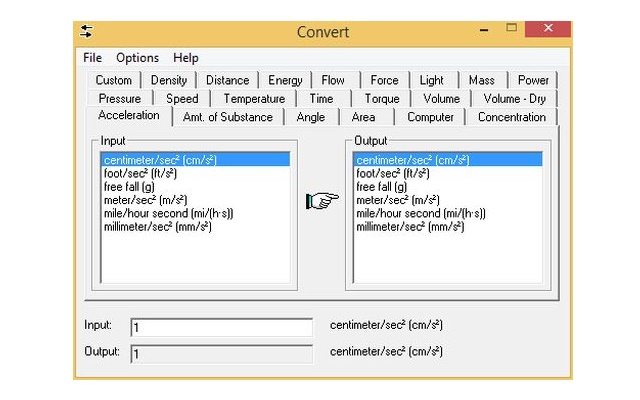Open the Amt. of Substance tab
The width and height of the screenshot is (640, 400).
[228, 117]
